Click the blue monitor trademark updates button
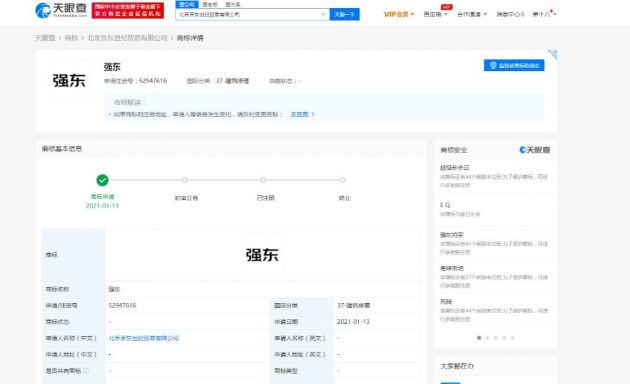This screenshot has width=630, height=384. pyautogui.click(x=514, y=65)
